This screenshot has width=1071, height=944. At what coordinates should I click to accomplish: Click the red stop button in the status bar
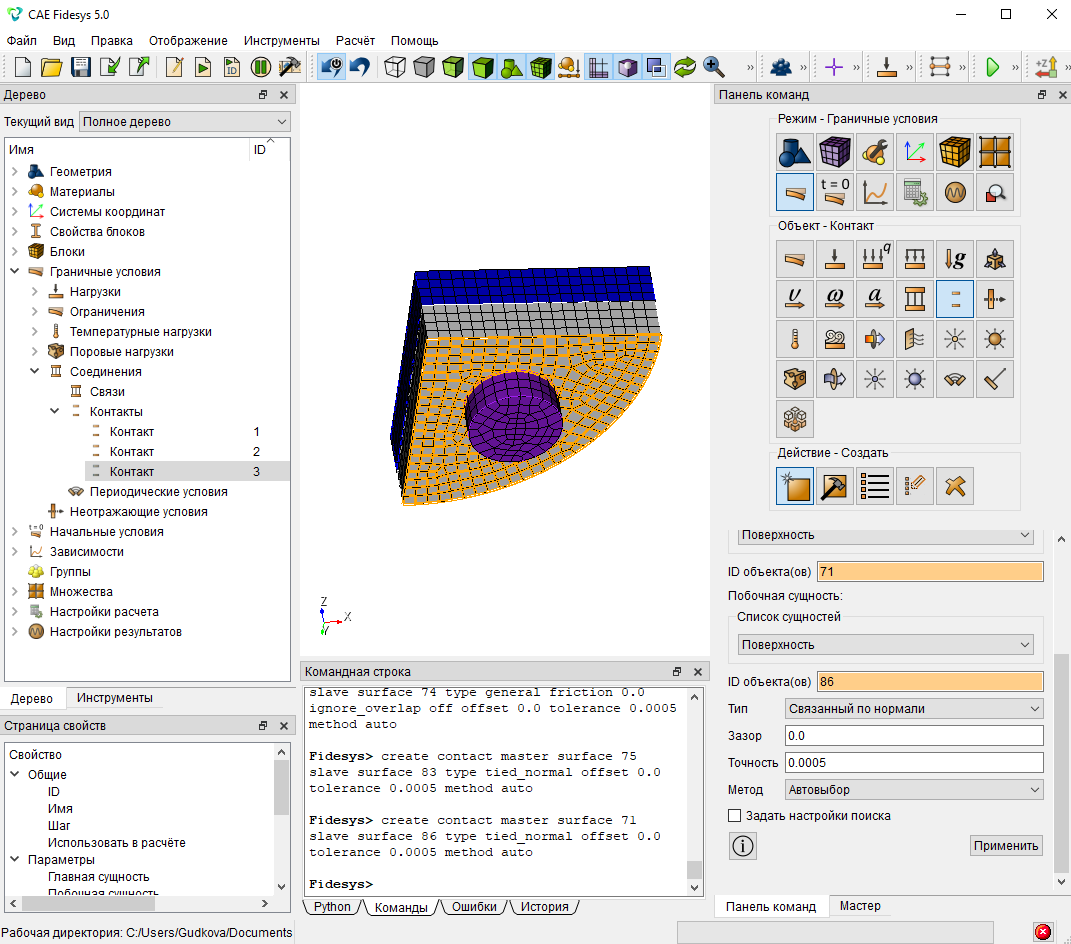(1042, 932)
